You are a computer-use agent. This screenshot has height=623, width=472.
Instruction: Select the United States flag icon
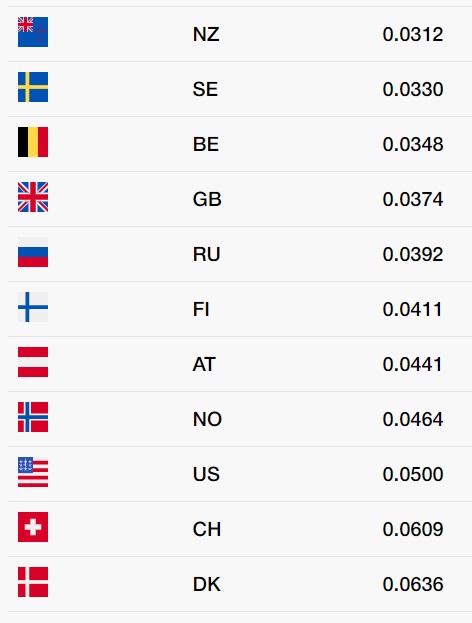coord(33,472)
